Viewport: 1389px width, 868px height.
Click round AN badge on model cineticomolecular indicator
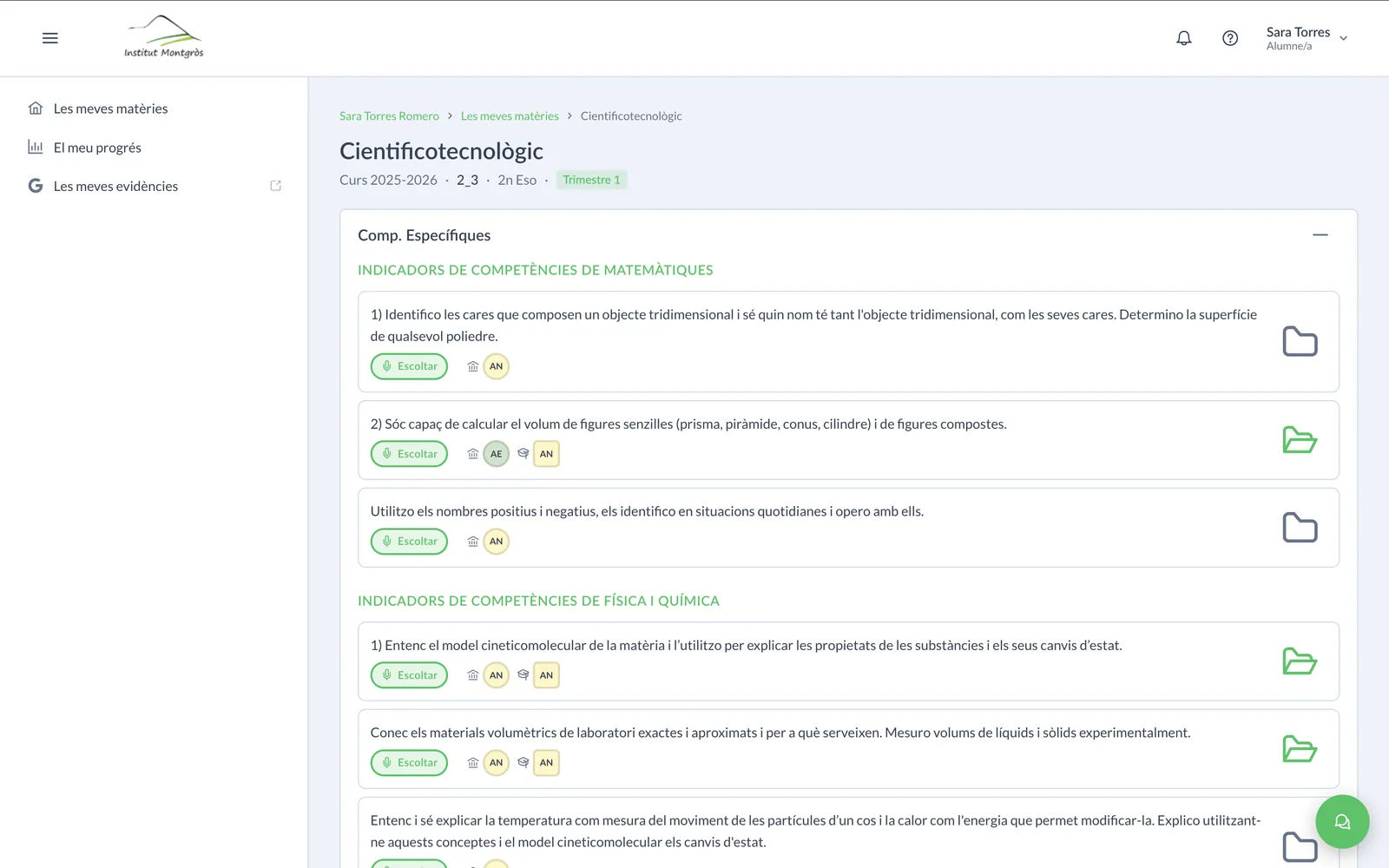tap(496, 675)
